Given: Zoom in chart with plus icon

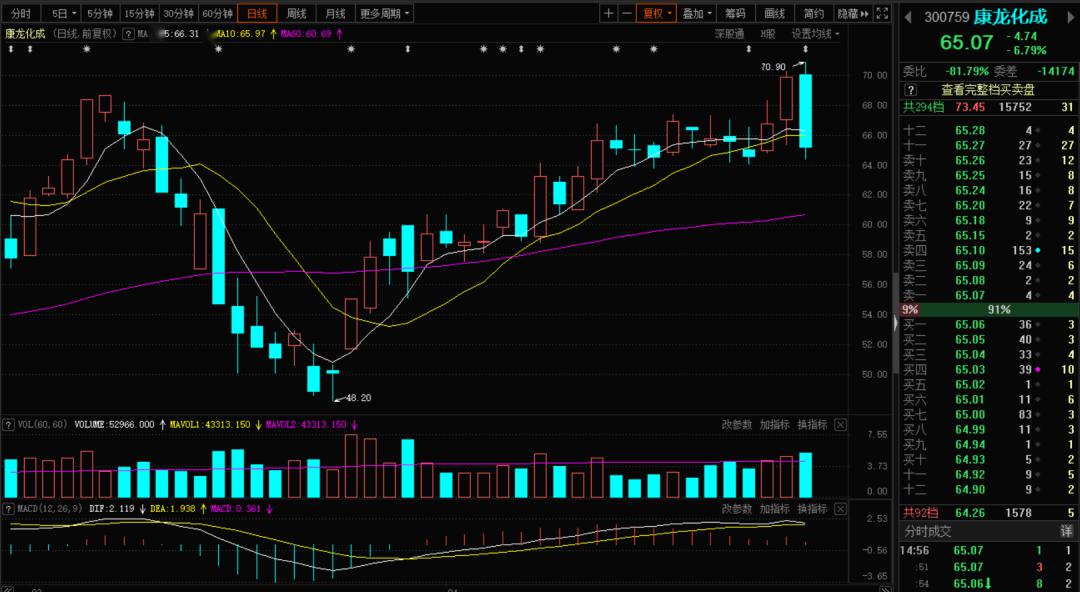Looking at the screenshot, I should pyautogui.click(x=608, y=13).
